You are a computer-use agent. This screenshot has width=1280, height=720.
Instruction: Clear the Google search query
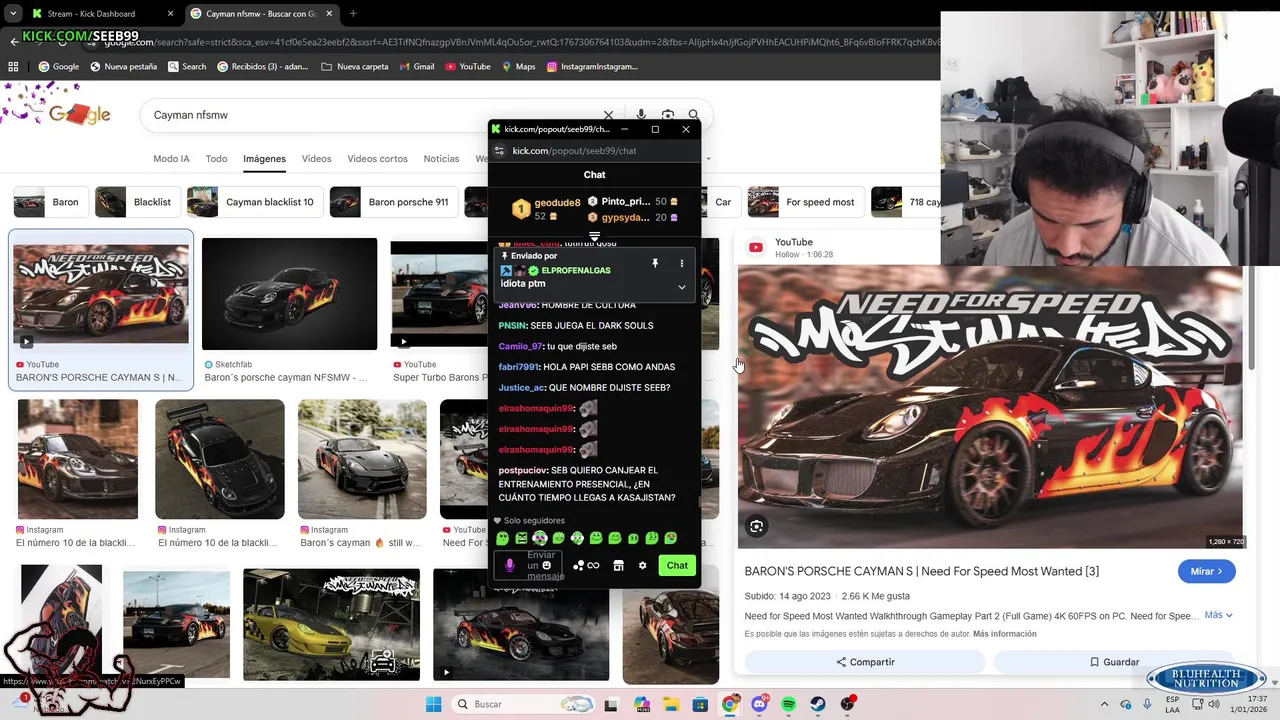coord(608,115)
